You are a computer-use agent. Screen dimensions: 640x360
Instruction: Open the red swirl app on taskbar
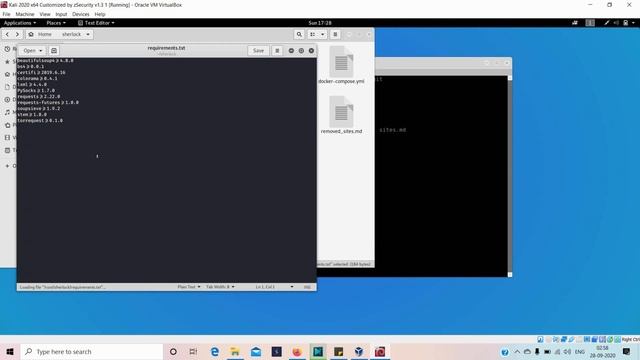point(380,351)
